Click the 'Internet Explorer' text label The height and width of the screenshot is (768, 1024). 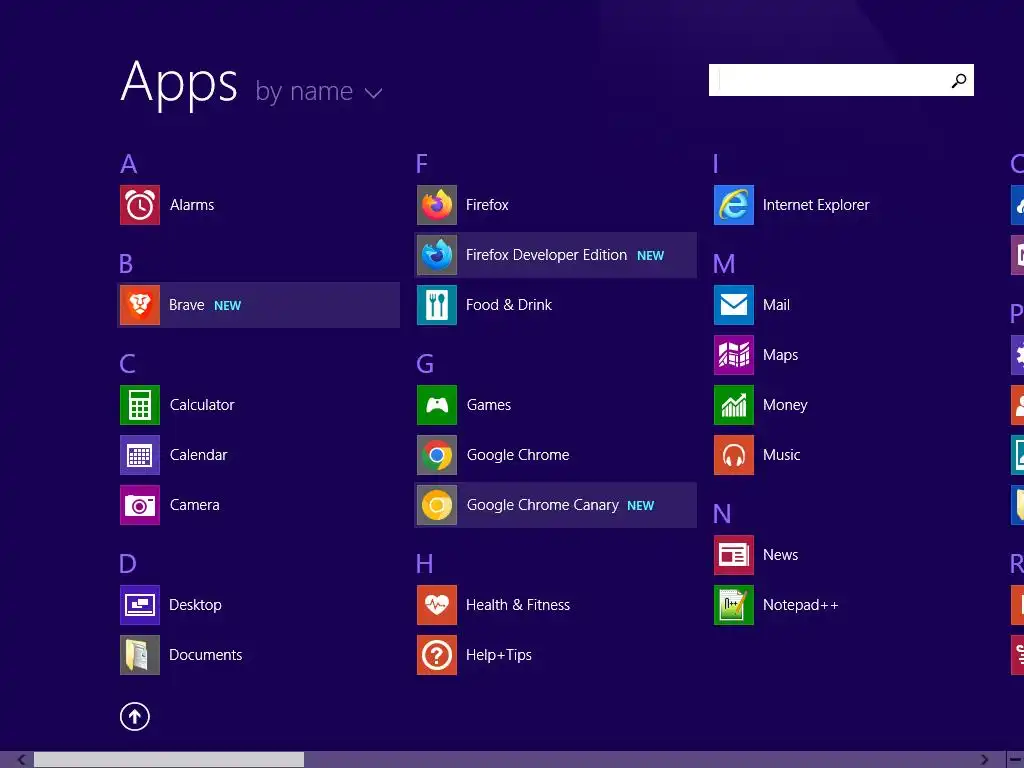[816, 205]
